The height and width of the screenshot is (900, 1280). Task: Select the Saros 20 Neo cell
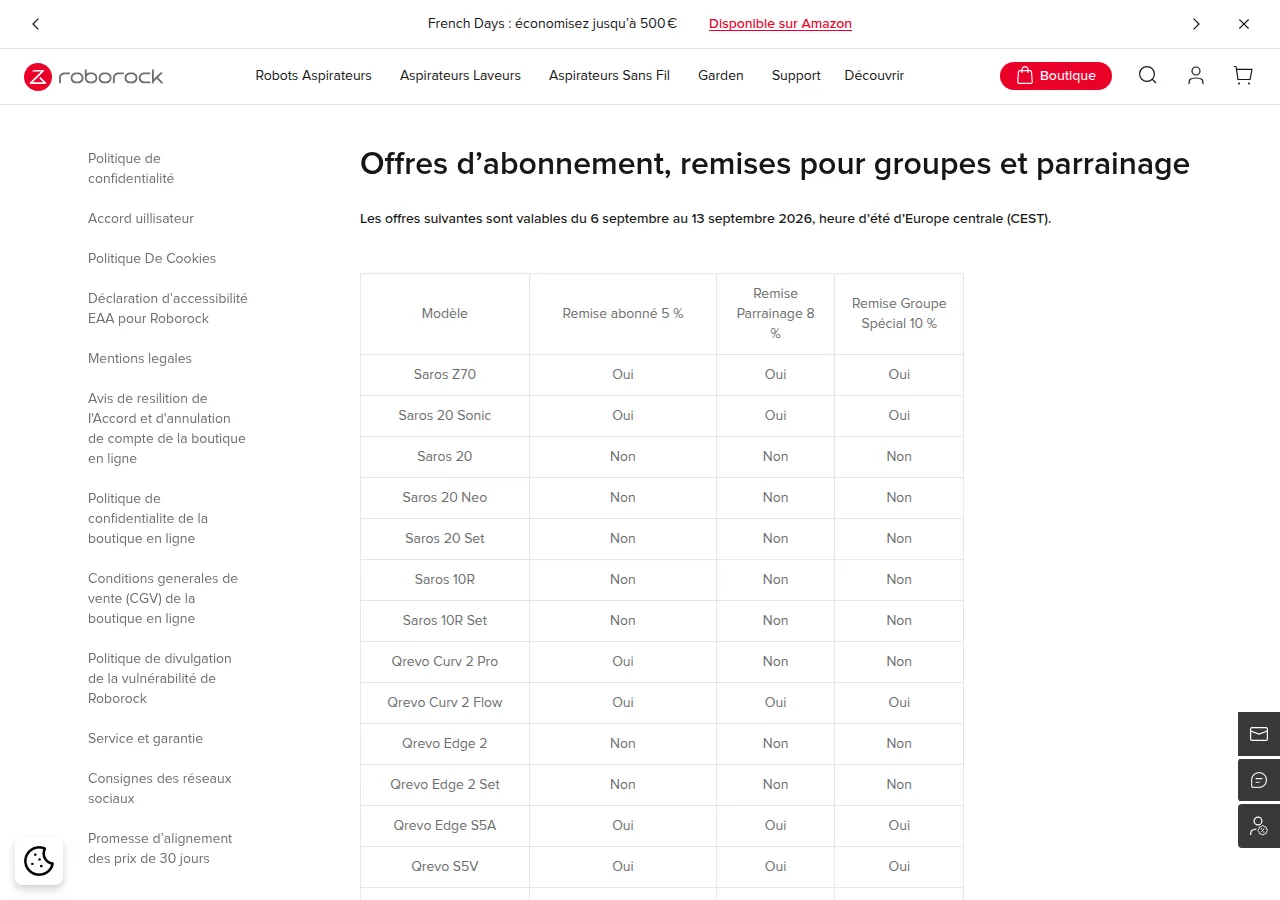(445, 497)
